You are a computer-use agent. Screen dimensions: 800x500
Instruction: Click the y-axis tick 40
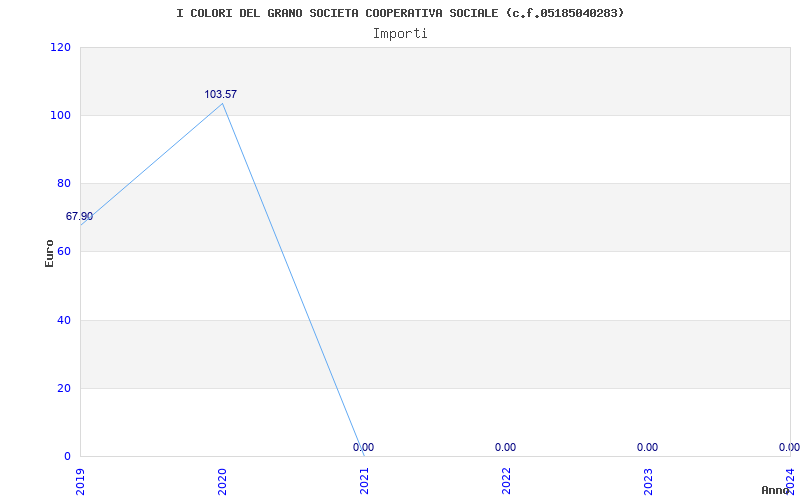tap(63, 320)
